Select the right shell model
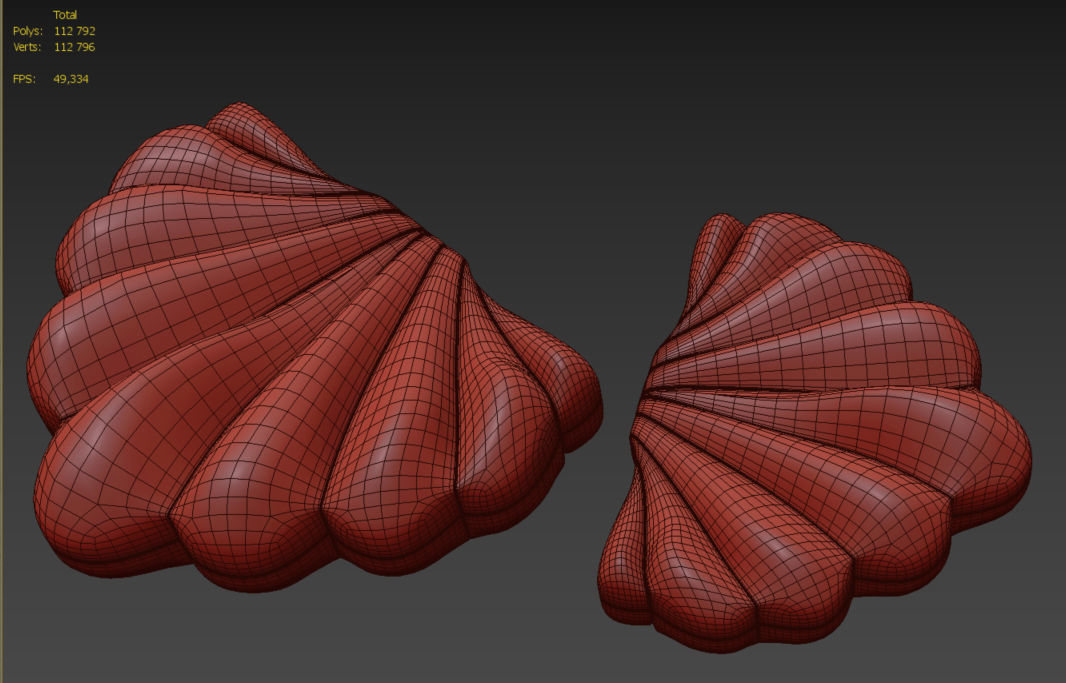Screen dimensions: 1066x683 (814, 433)
